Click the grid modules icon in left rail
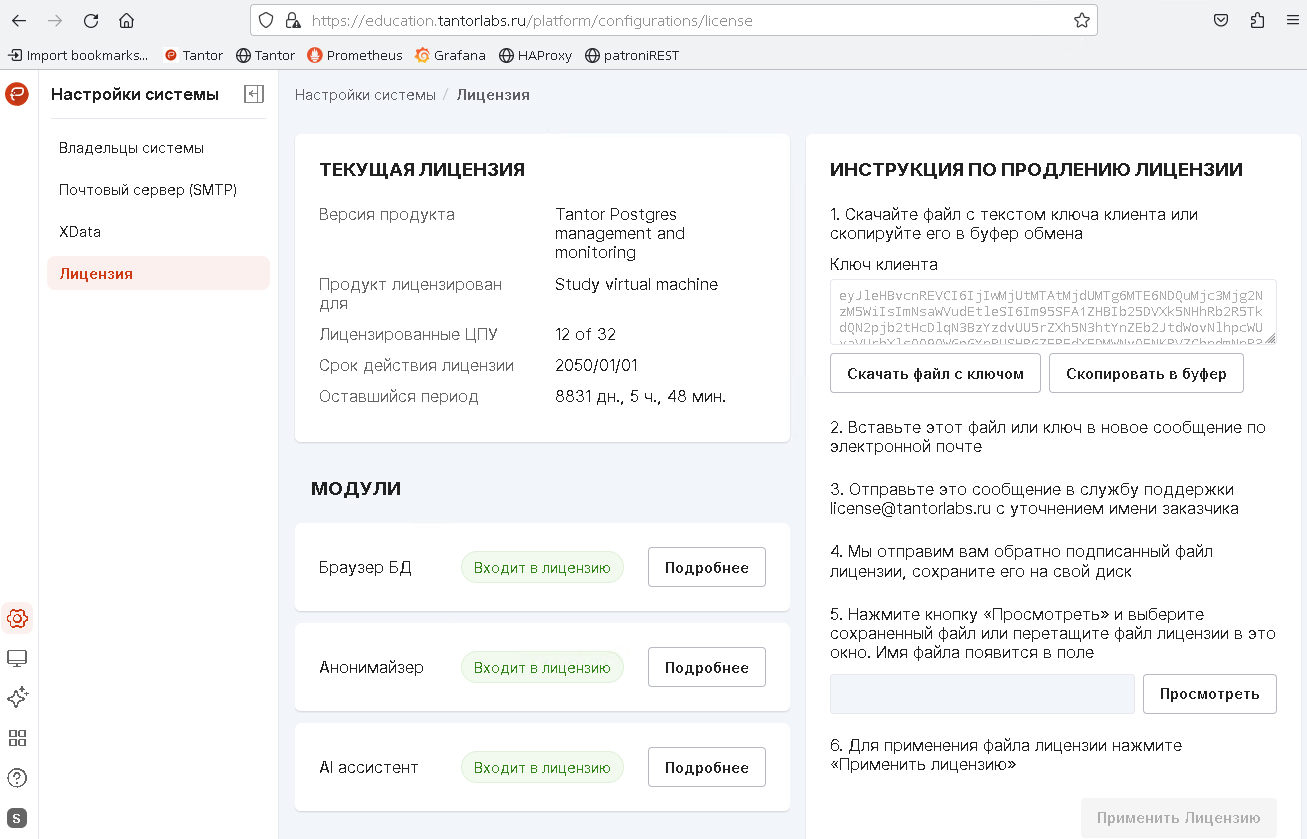Screen dimensions: 1307x839 (17, 738)
